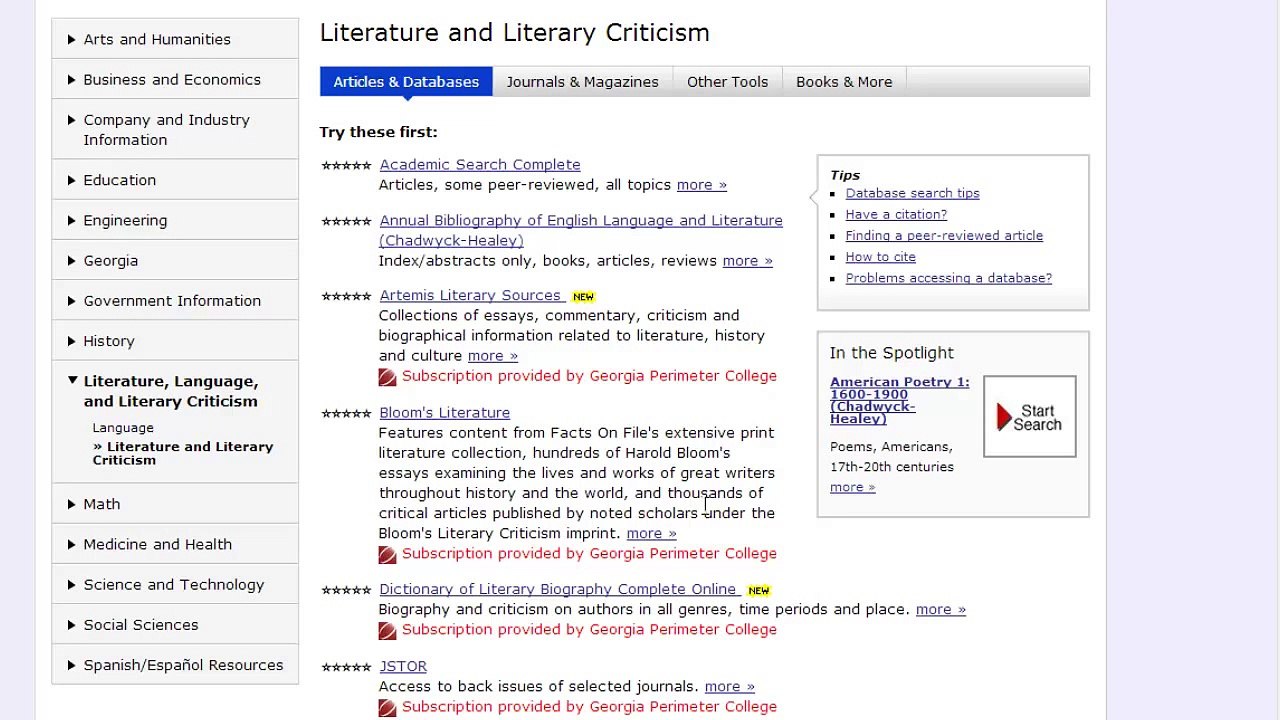Show more about American Poetry spotlight
The width and height of the screenshot is (1280, 720).
click(x=852, y=487)
